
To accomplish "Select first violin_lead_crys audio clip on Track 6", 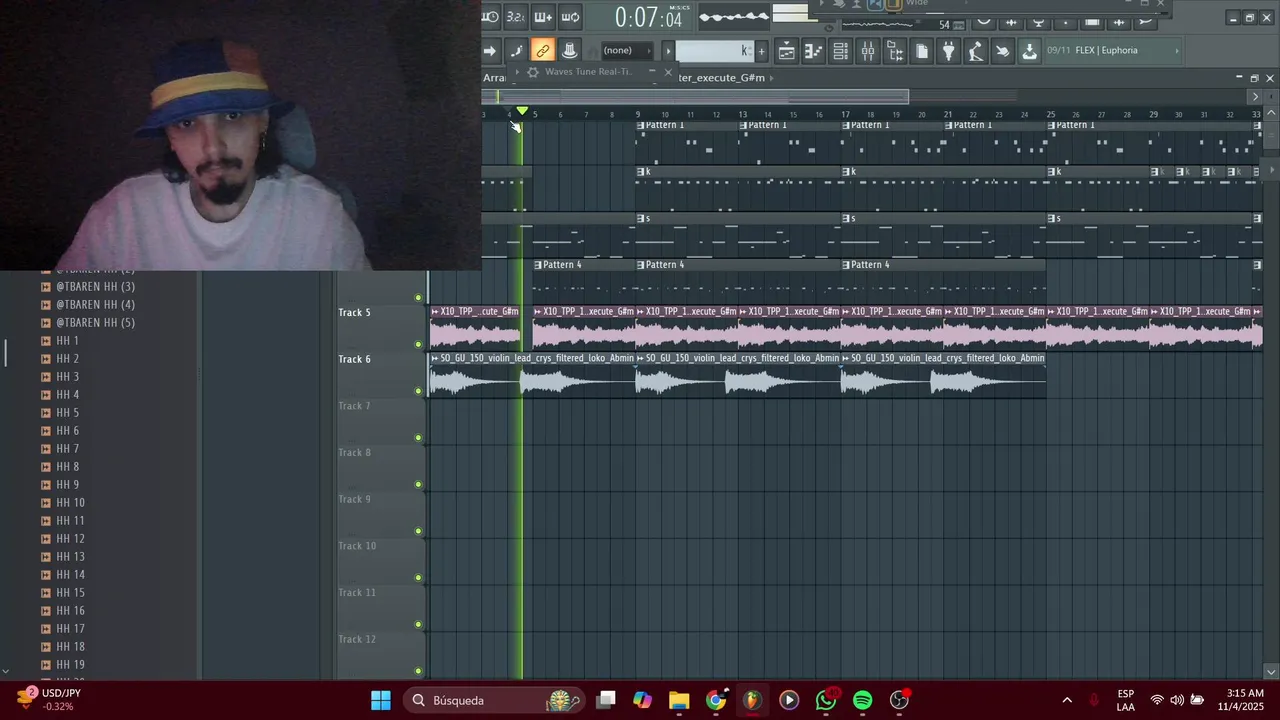I will [x=532, y=375].
